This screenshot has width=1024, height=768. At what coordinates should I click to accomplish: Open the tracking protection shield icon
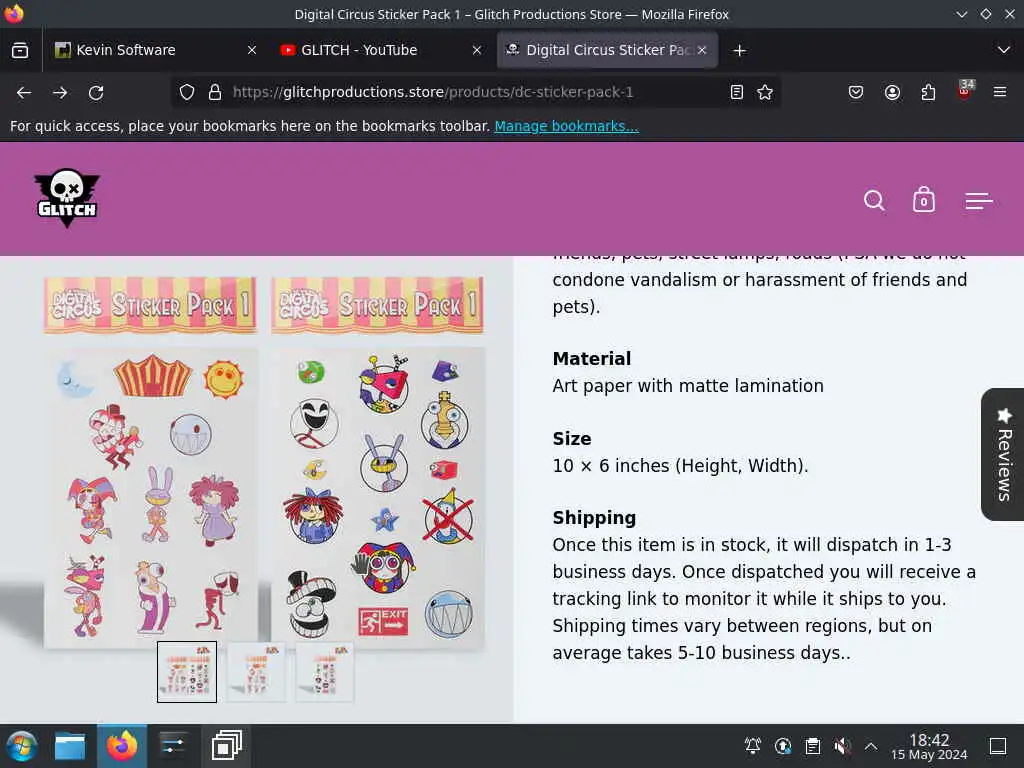(x=187, y=92)
